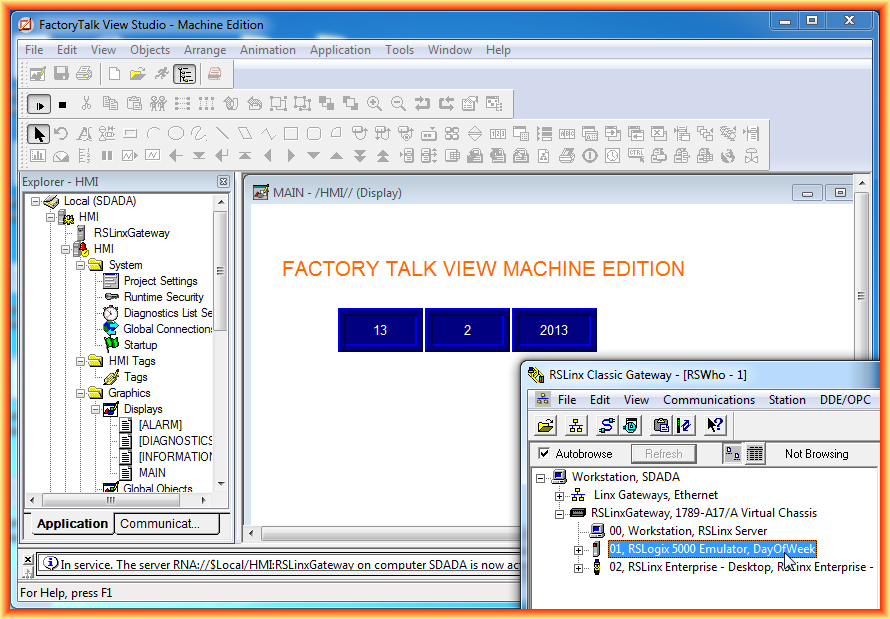Click the Refresh button in RSLinx

663,454
